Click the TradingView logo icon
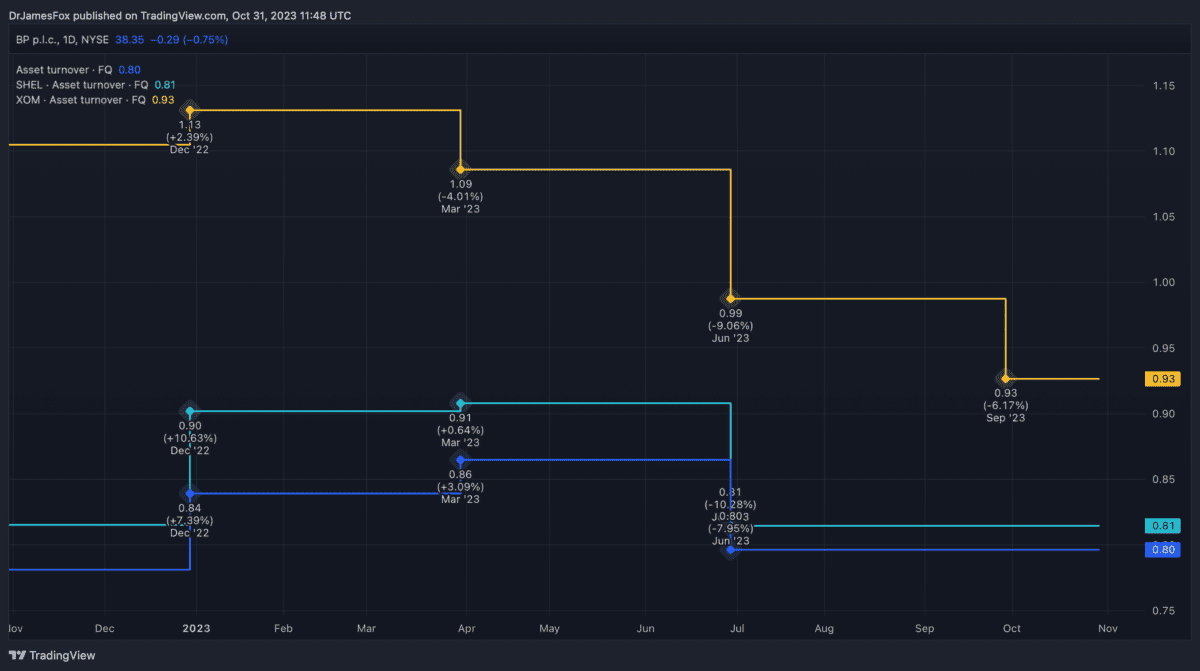The image size is (1200, 671). coord(19,656)
